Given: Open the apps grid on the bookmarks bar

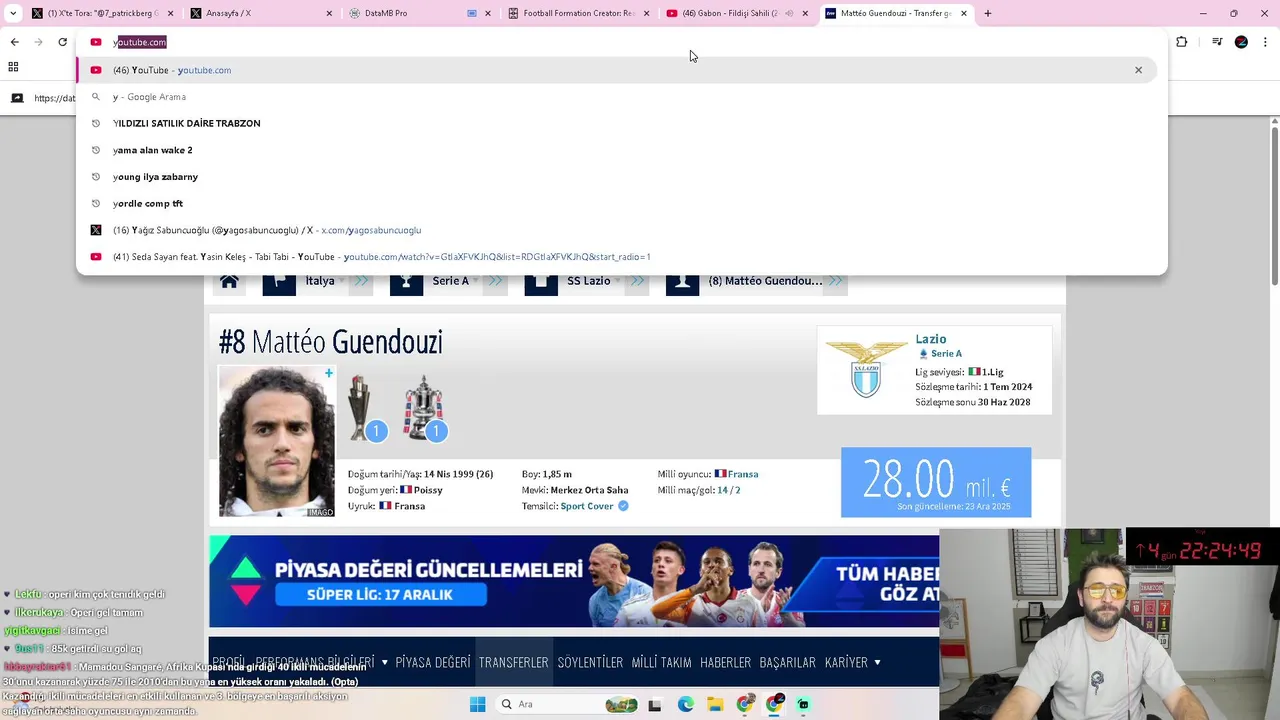Looking at the screenshot, I should pos(13,67).
